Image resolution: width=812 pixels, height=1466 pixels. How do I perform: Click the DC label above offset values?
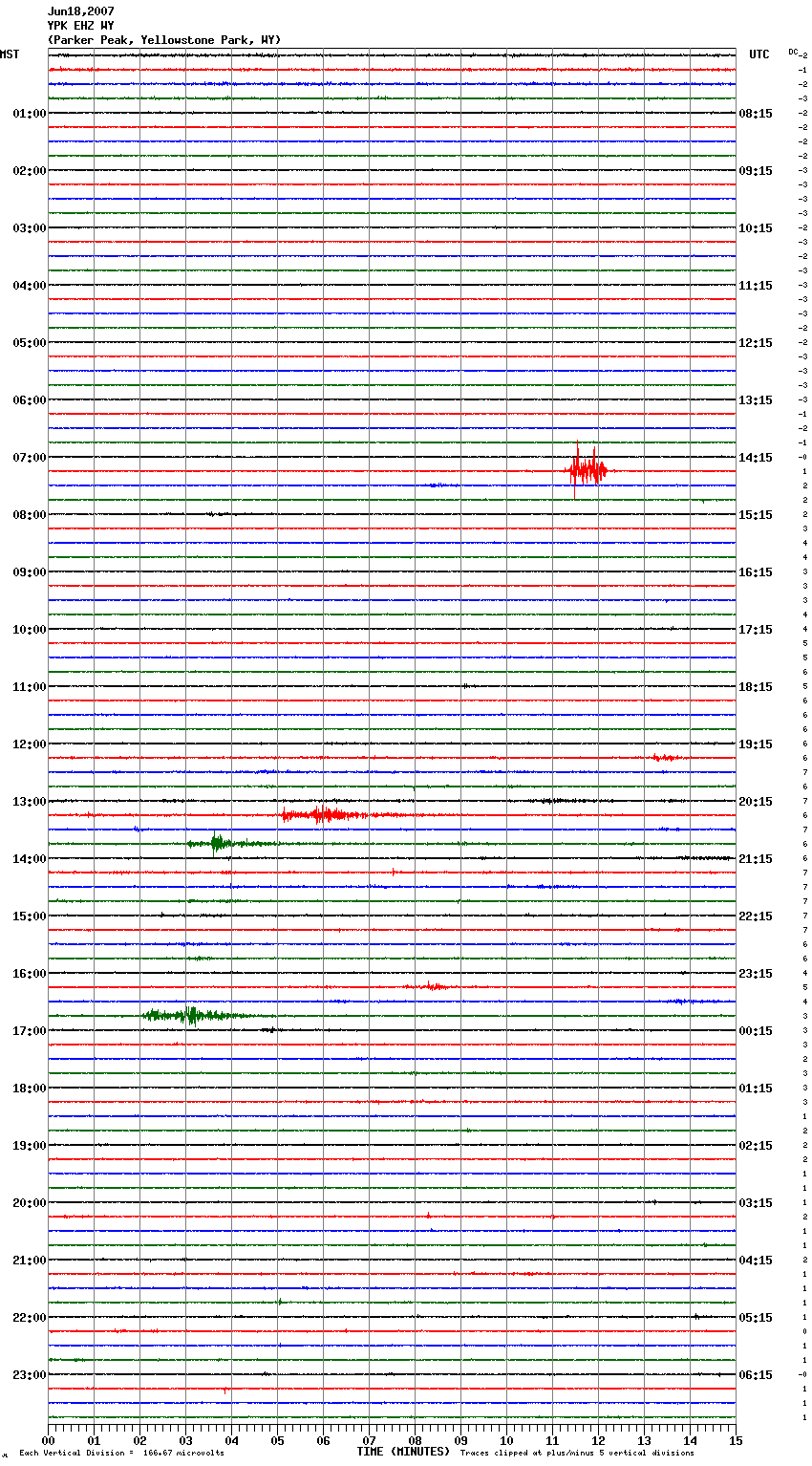click(793, 52)
